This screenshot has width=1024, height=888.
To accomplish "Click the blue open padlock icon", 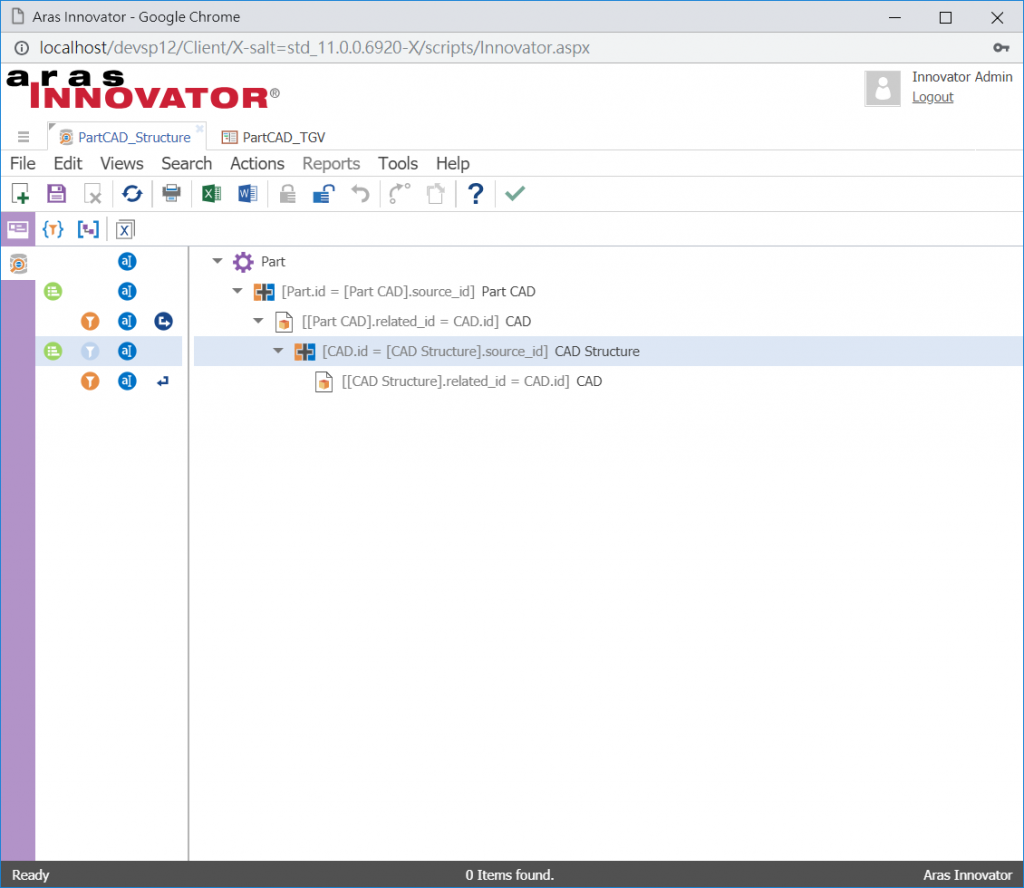I will tap(324, 194).
